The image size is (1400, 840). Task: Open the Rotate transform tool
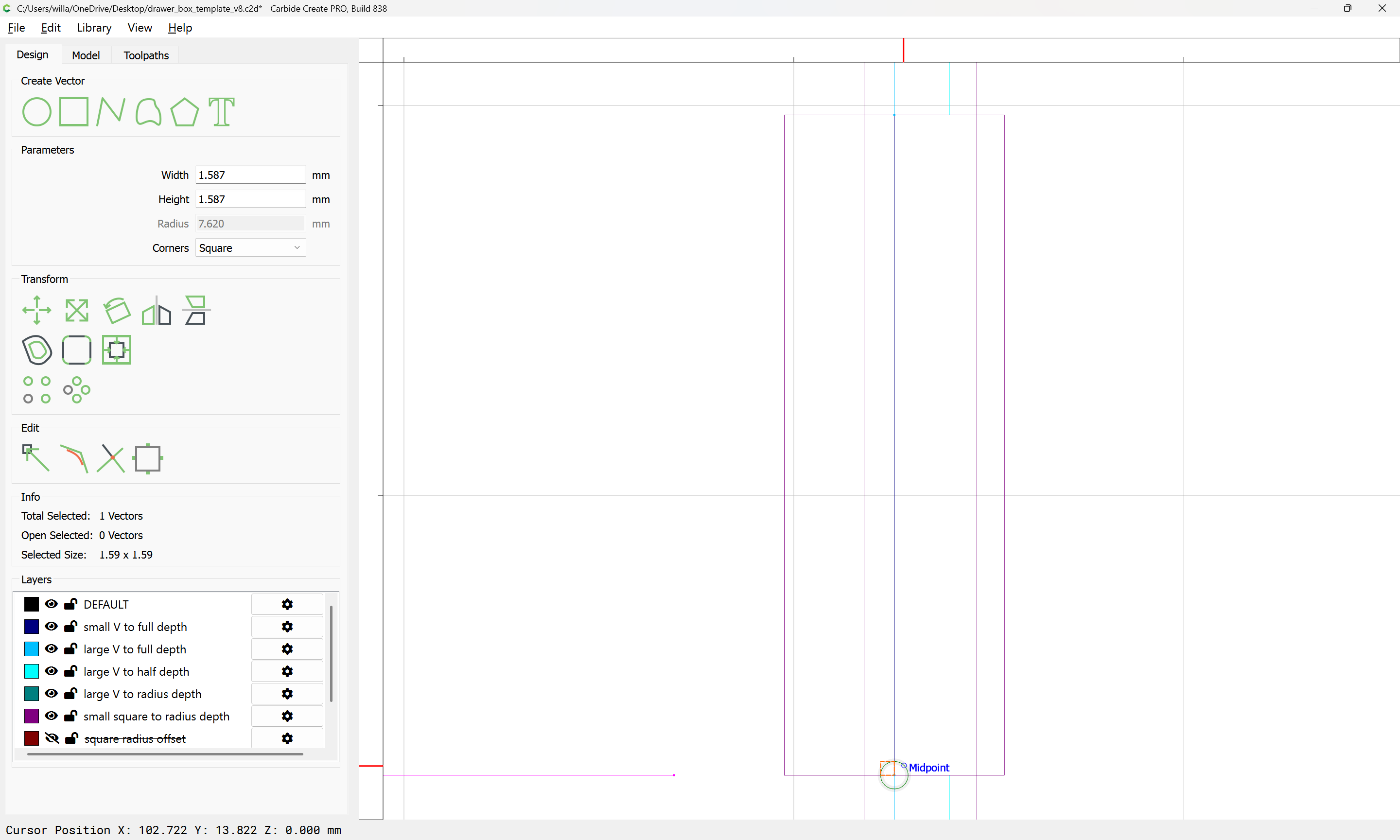(x=117, y=310)
